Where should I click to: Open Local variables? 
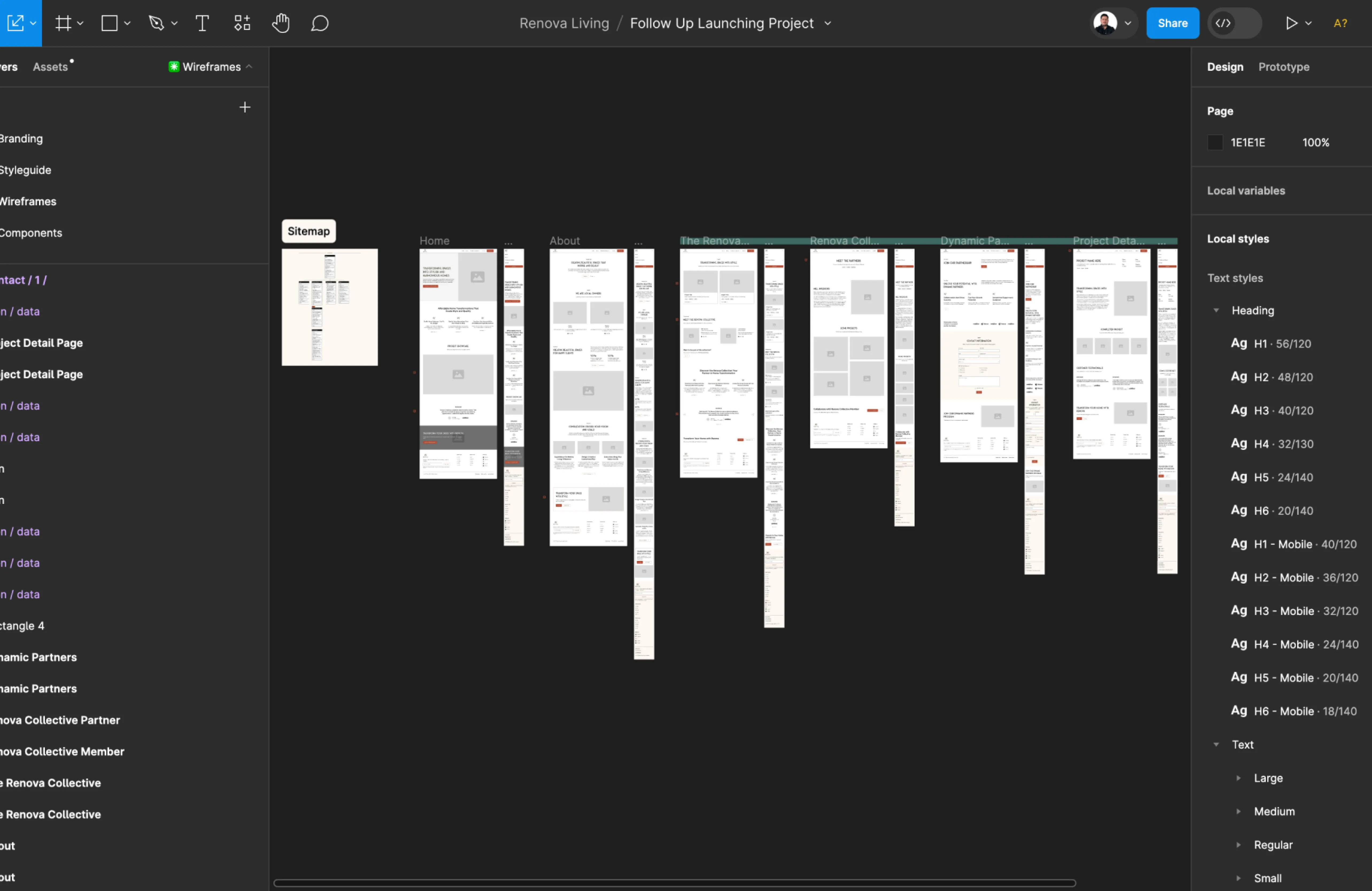click(x=1246, y=191)
